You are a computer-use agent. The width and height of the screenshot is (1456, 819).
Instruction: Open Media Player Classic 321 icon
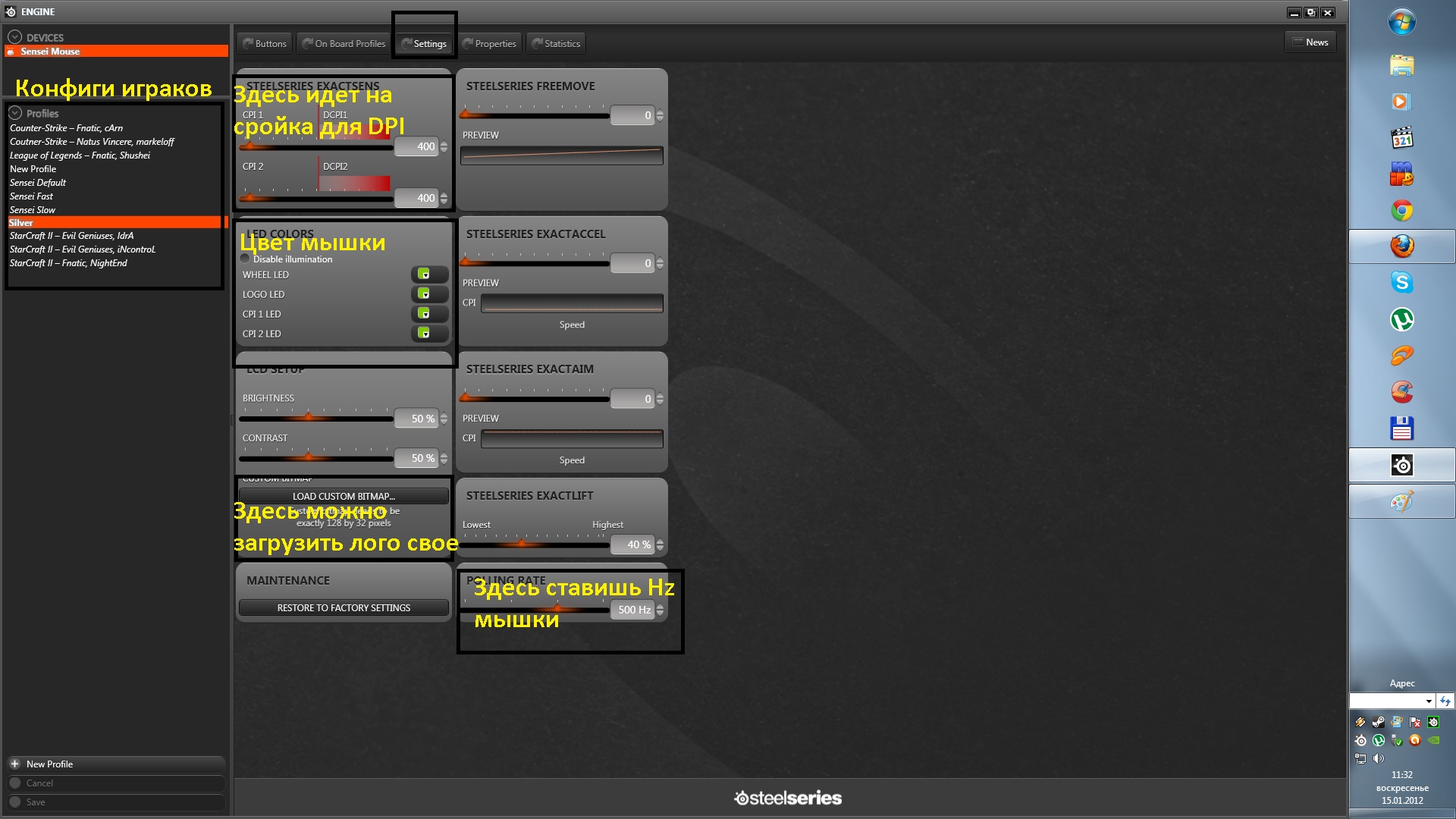(x=1402, y=138)
